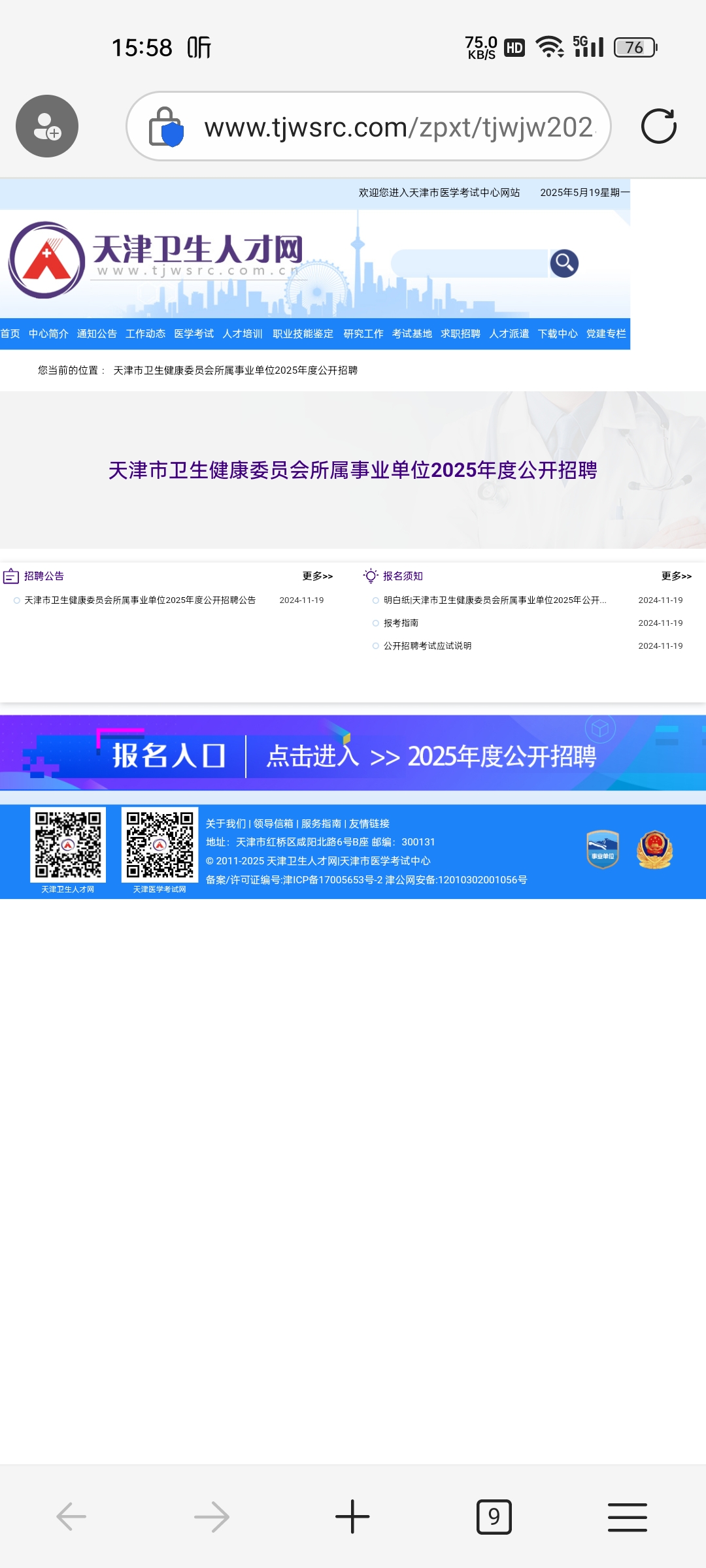The image size is (706, 1568).
Task: Click the 报名入口 registration banner
Action: coord(353,755)
